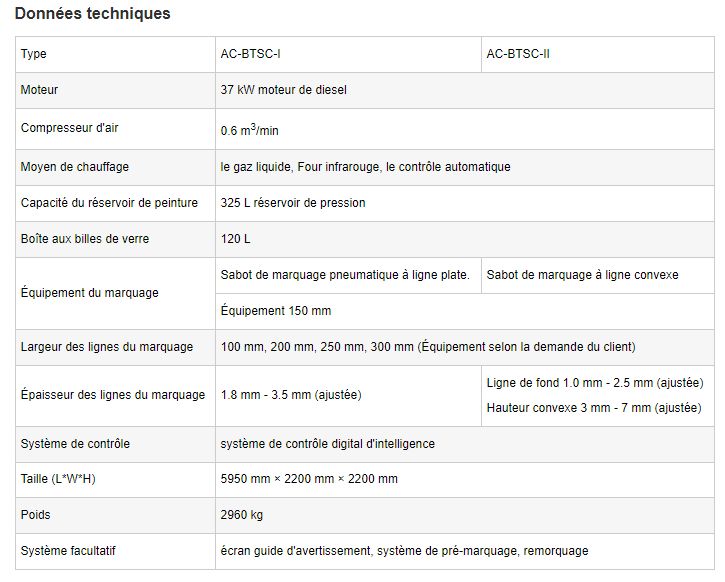725x582 pixels.
Task: Select the "325 L réservoir de pression" cell
Action: (x=293, y=203)
